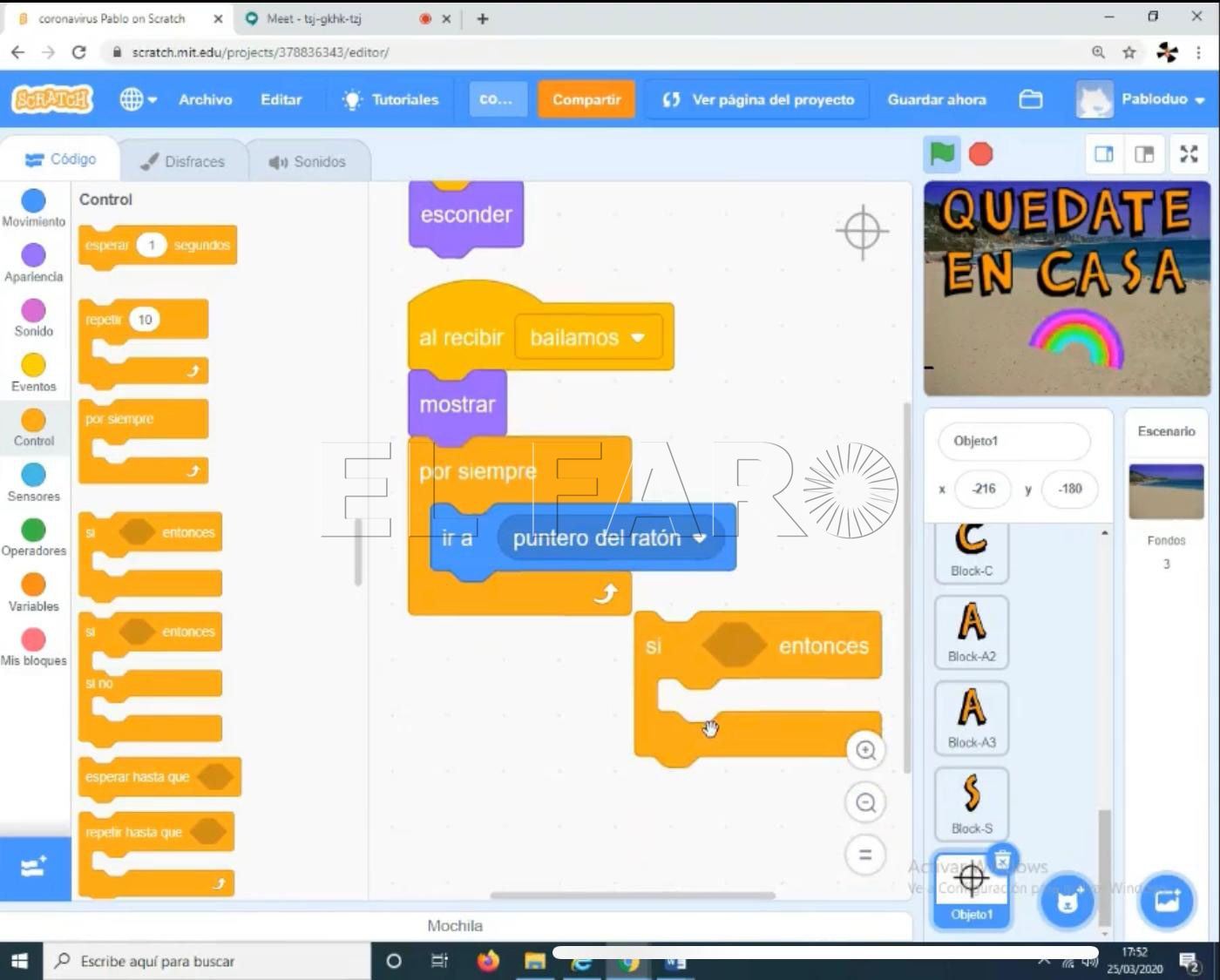Zoom out the code workspace
Image resolution: width=1220 pixels, height=980 pixels.
[865, 802]
